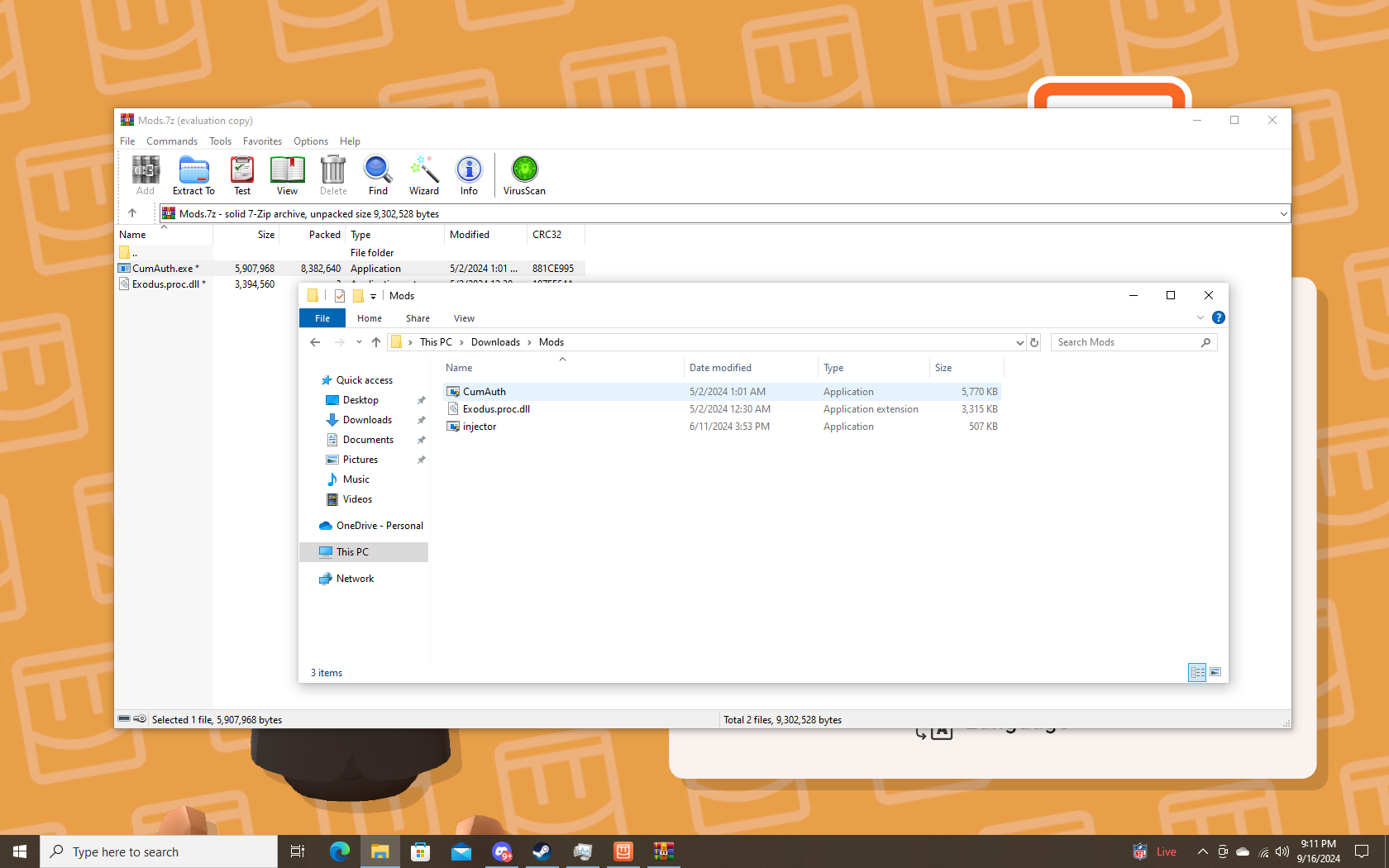Open the Favorites menu
This screenshot has height=868, width=1389.
(x=262, y=141)
